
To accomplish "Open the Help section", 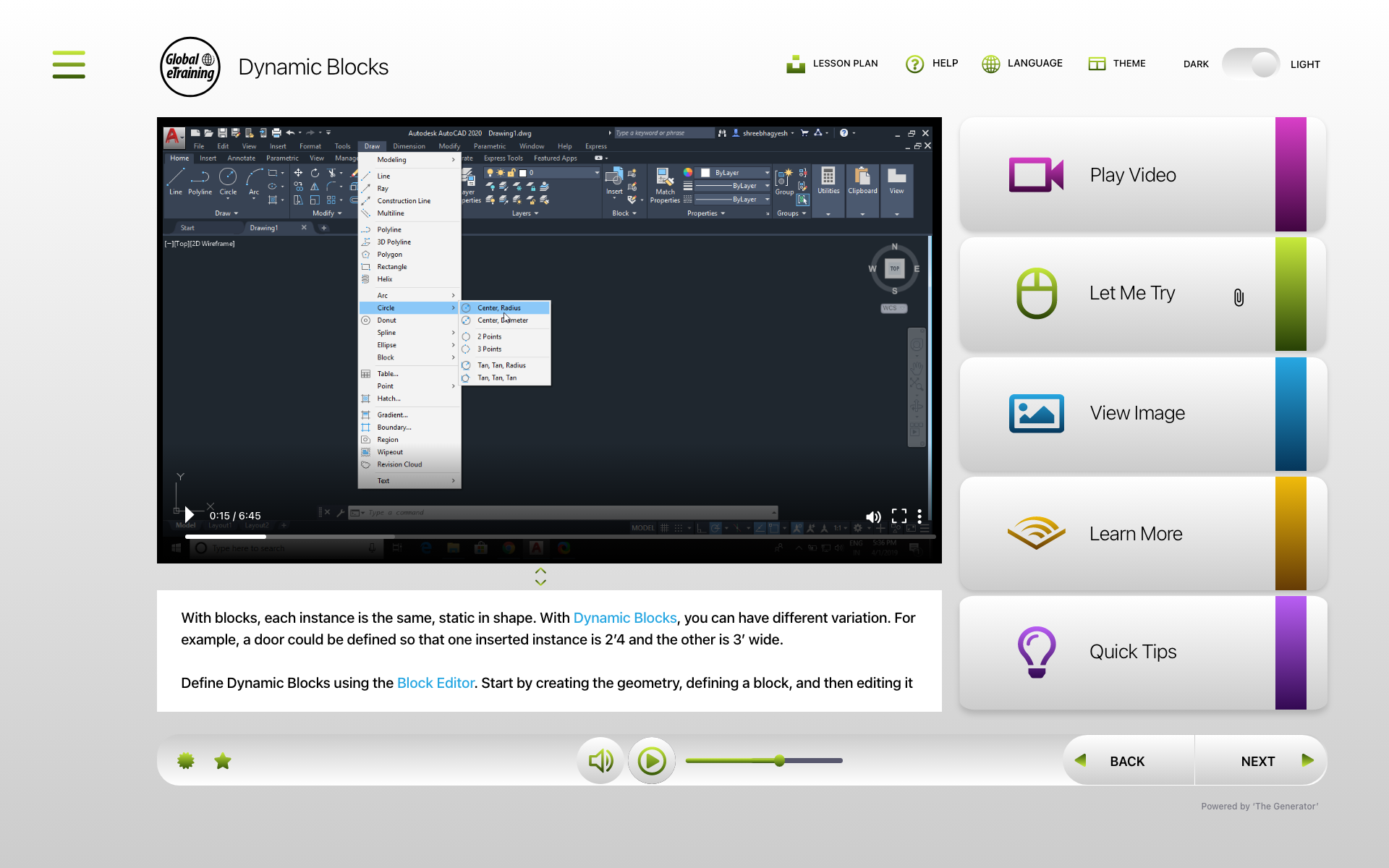I will tap(930, 63).
